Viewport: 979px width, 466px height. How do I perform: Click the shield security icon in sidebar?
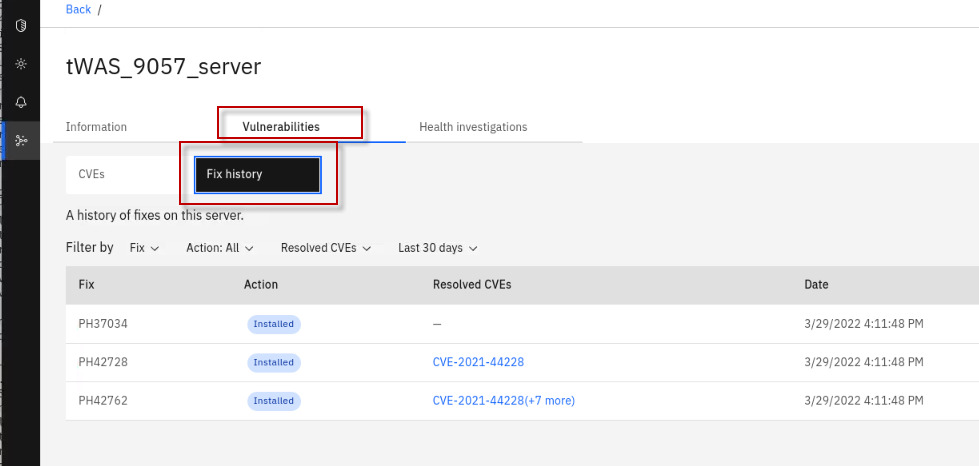tap(21, 26)
